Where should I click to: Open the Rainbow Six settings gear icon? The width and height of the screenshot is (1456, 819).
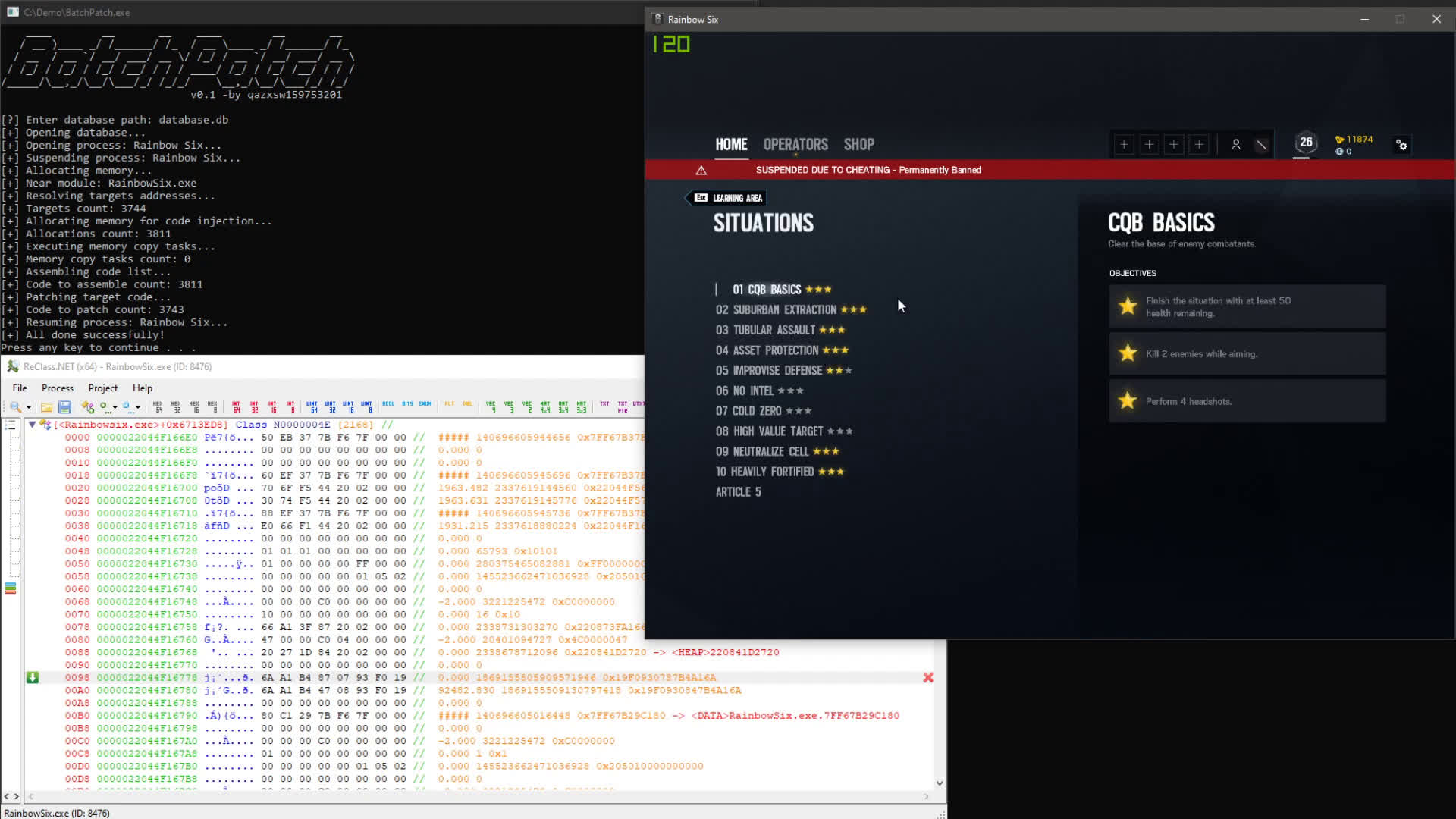1401,145
